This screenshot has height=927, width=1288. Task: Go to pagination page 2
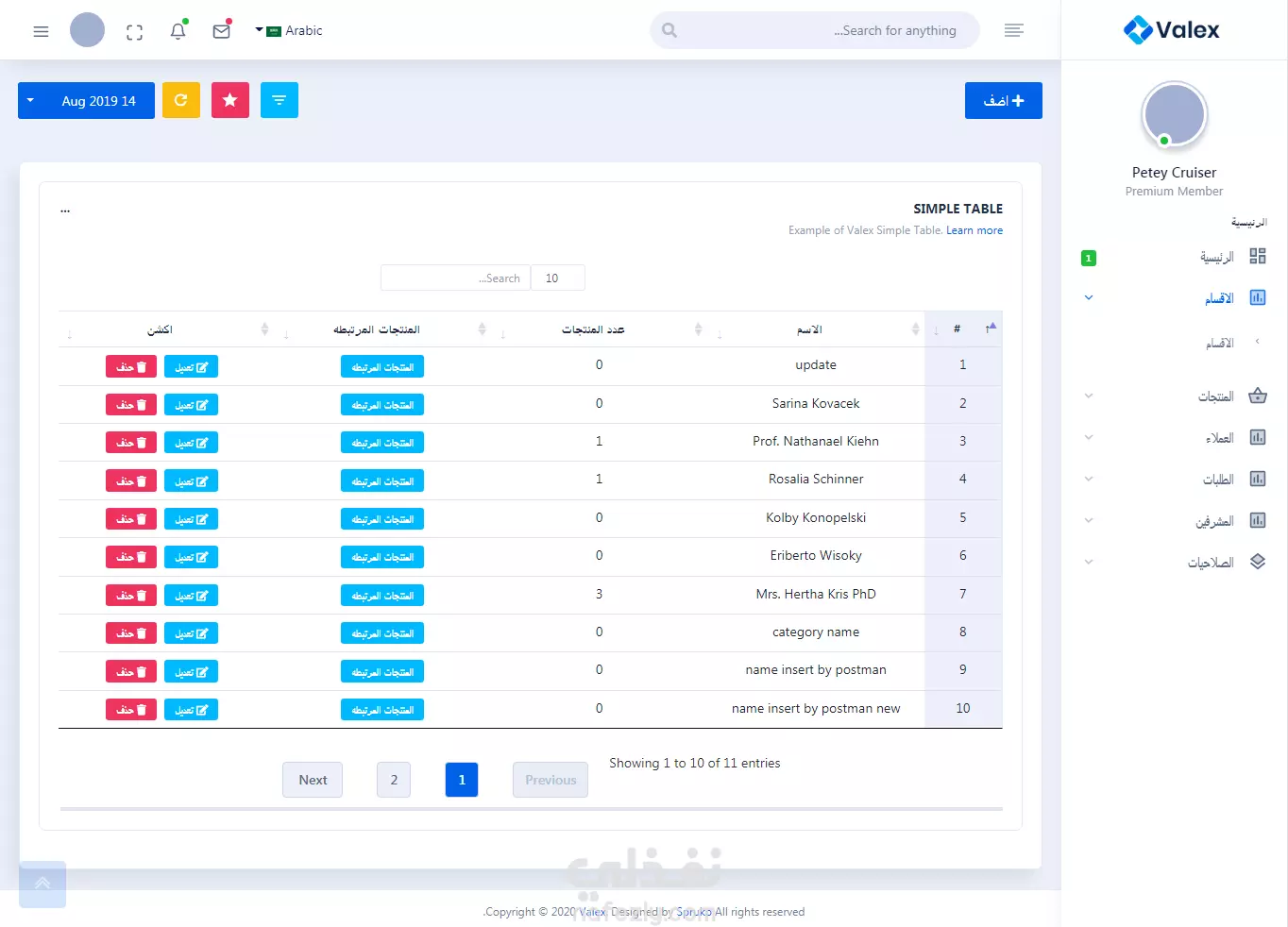tap(394, 780)
